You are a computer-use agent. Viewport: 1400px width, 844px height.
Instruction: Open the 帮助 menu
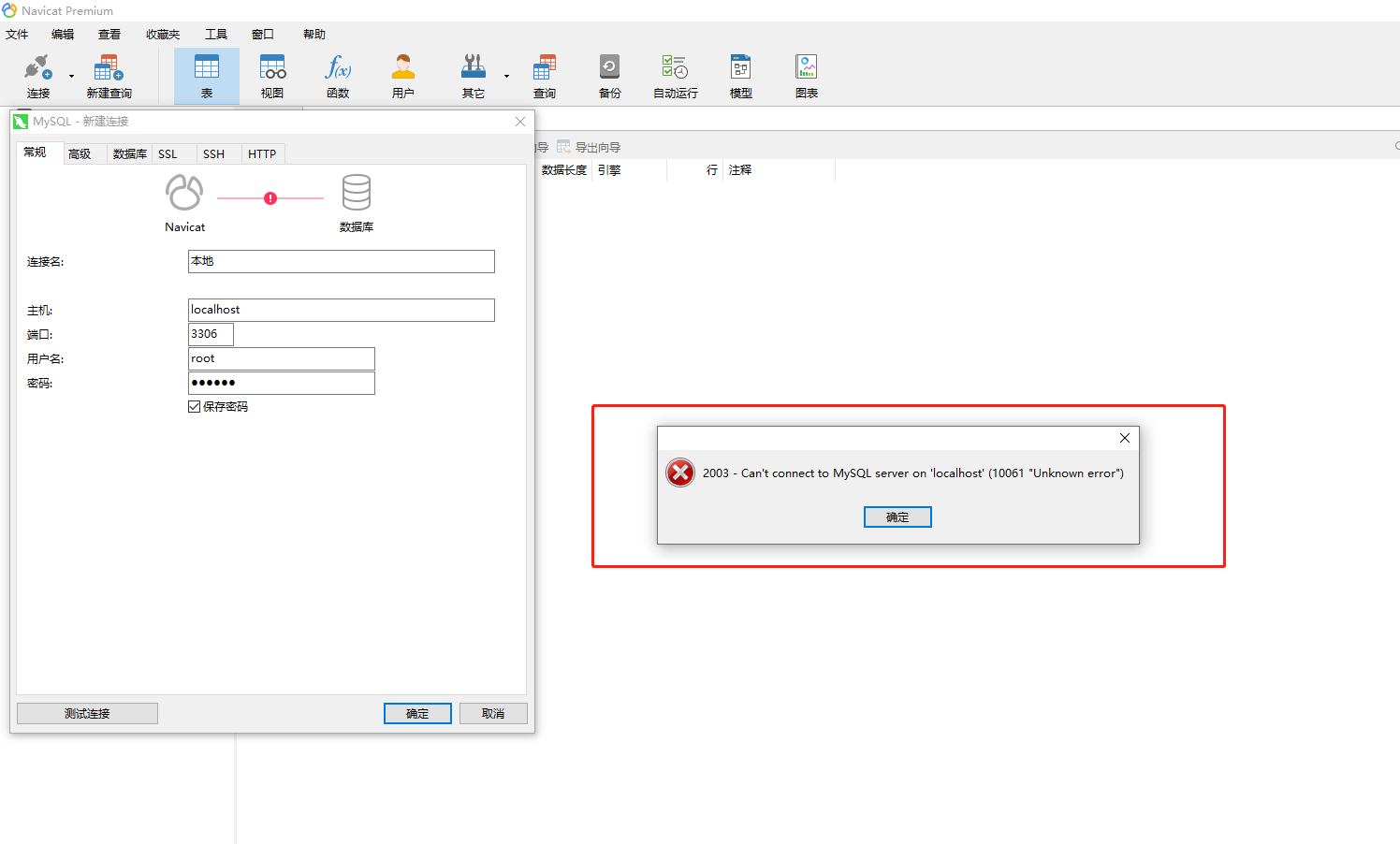(314, 35)
